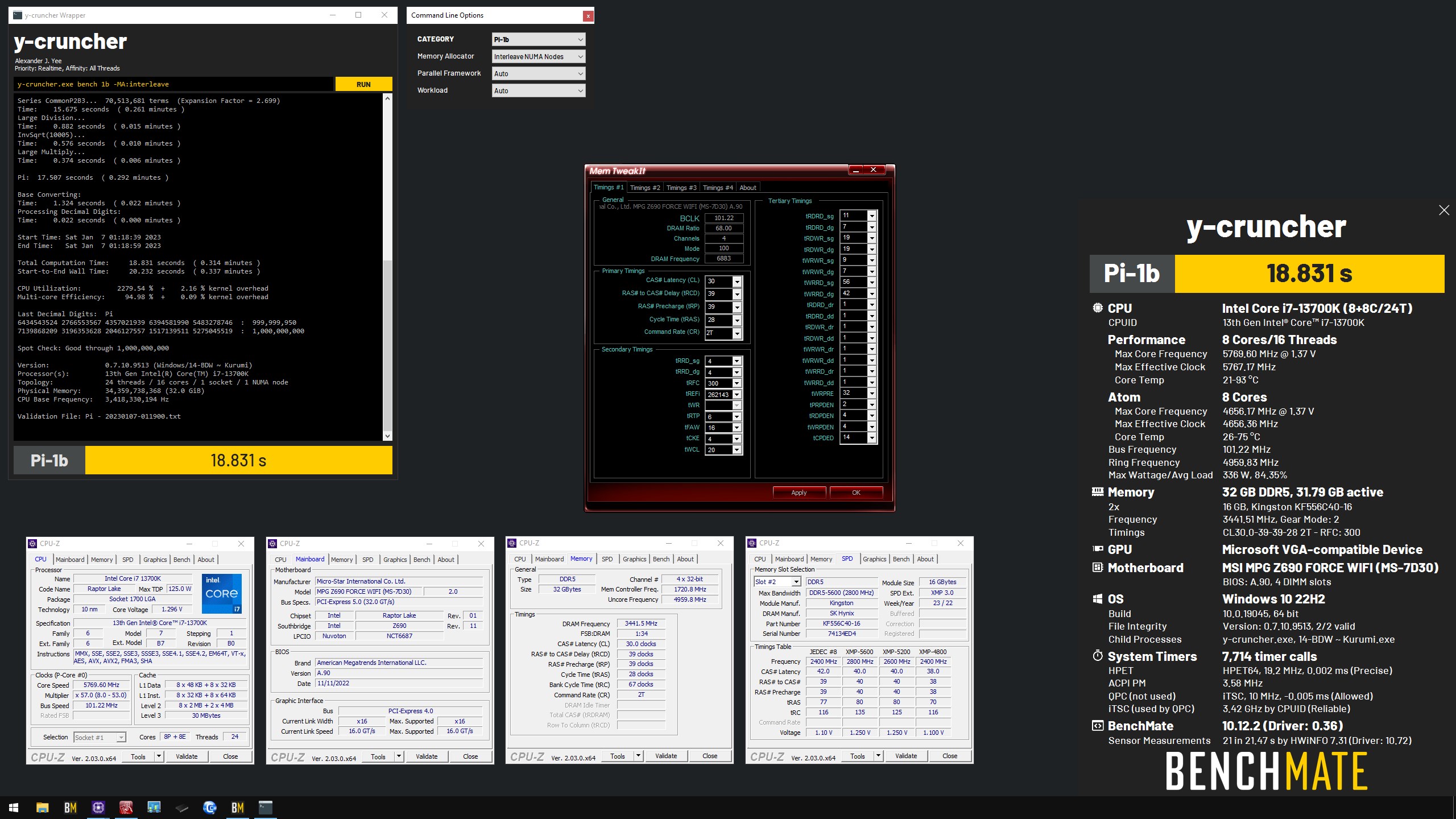Select Bench tab in CPU-Z CPU window
The image size is (1456, 819).
point(181,560)
